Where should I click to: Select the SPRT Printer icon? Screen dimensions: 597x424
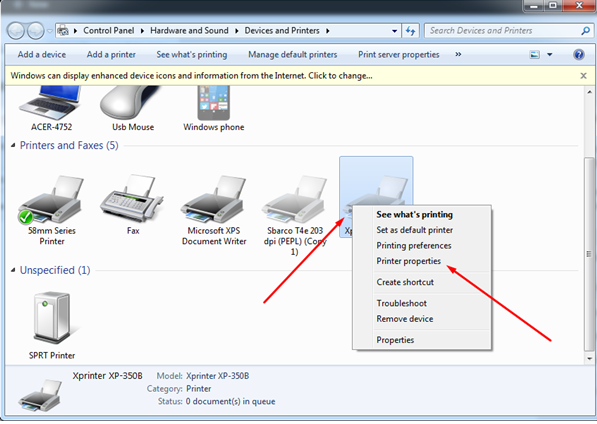pos(52,318)
